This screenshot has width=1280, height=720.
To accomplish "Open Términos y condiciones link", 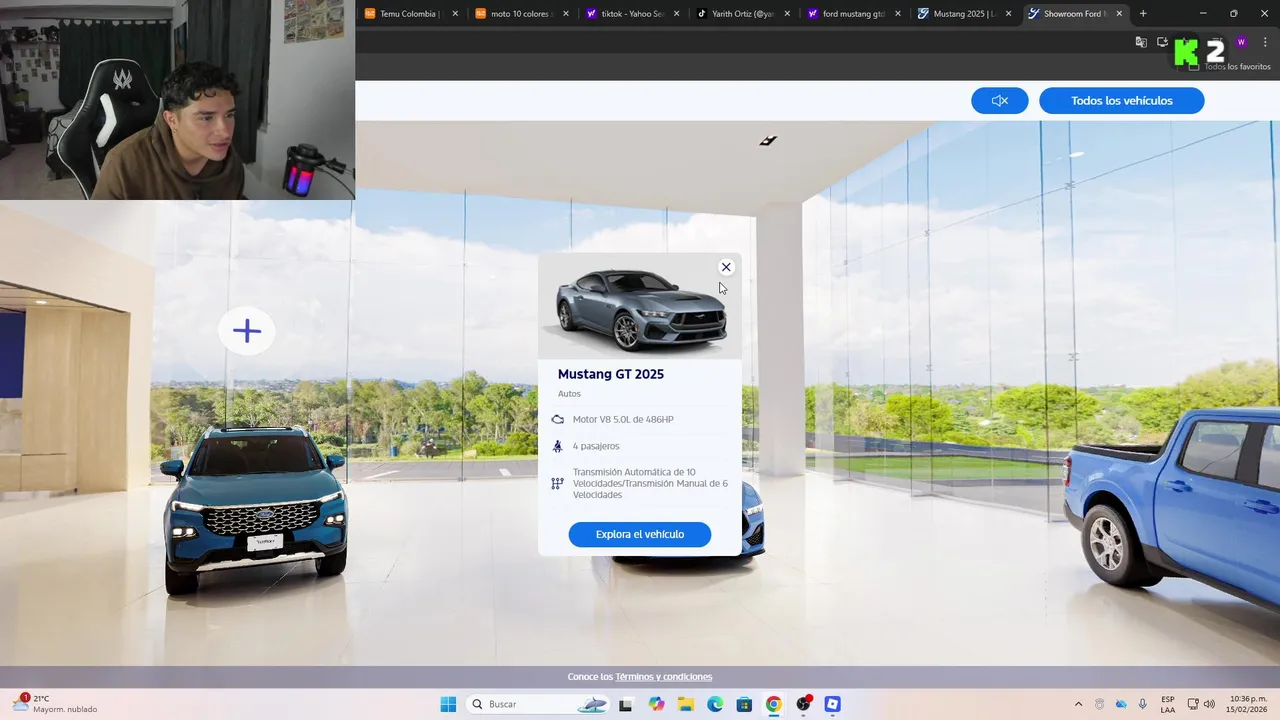I will [664, 677].
